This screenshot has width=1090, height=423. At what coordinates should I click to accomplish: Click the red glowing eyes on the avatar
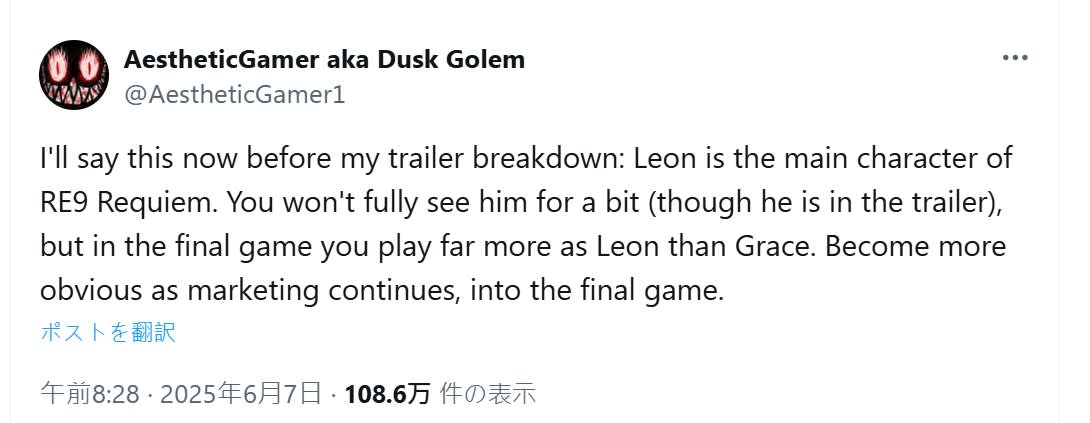coord(73,68)
